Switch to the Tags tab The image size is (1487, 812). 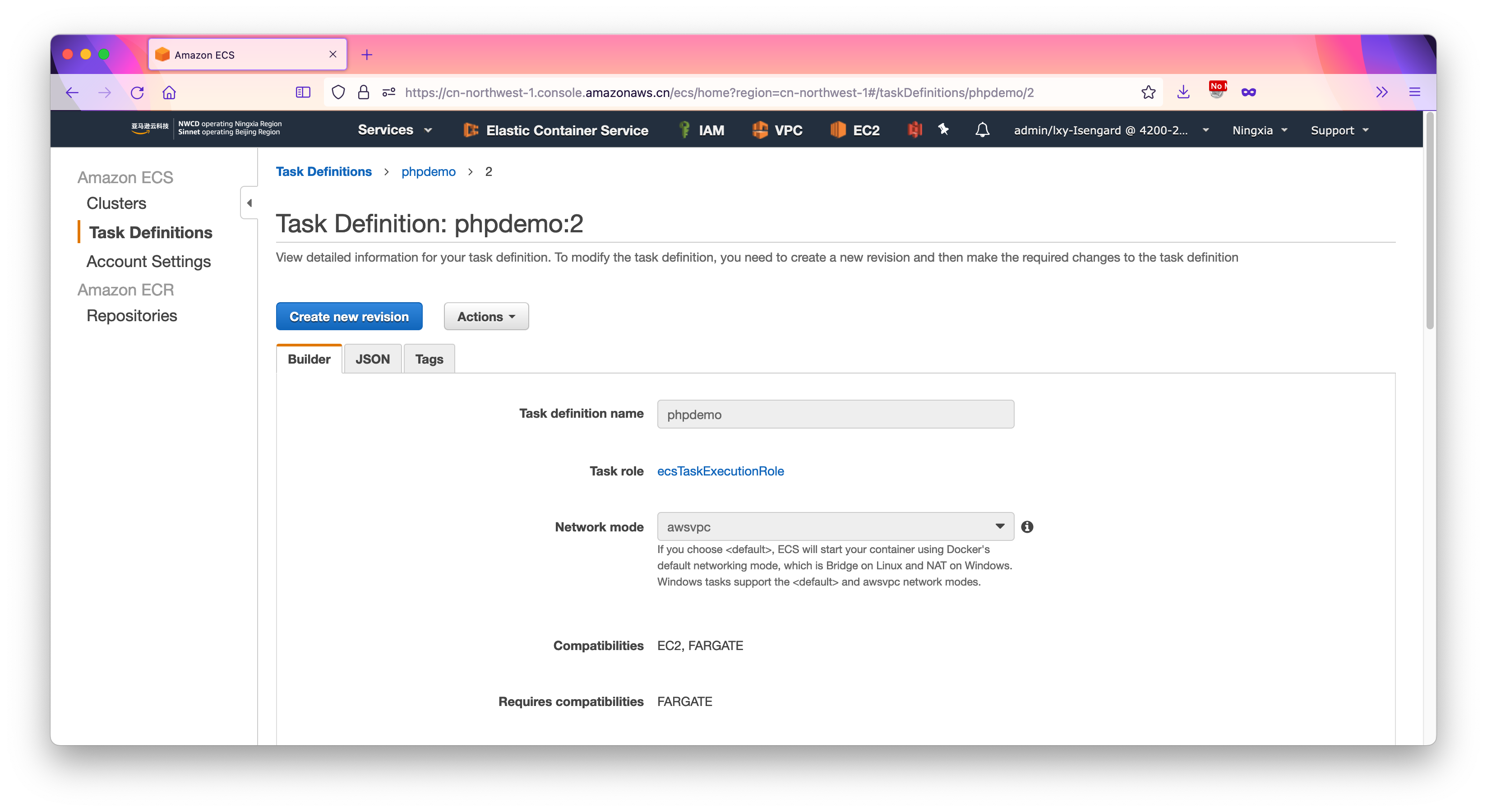pyautogui.click(x=429, y=359)
